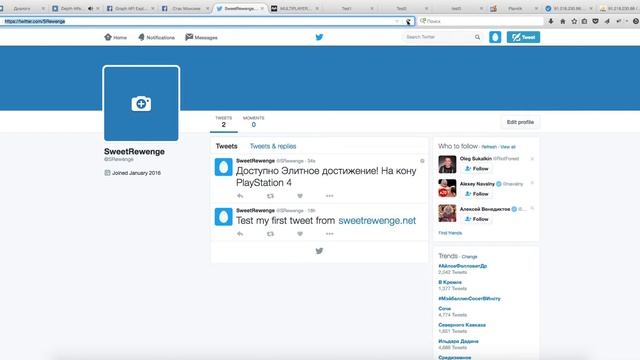Switch to the Tweets timeline tab
The height and width of the screenshot is (360, 640).
pos(227,146)
